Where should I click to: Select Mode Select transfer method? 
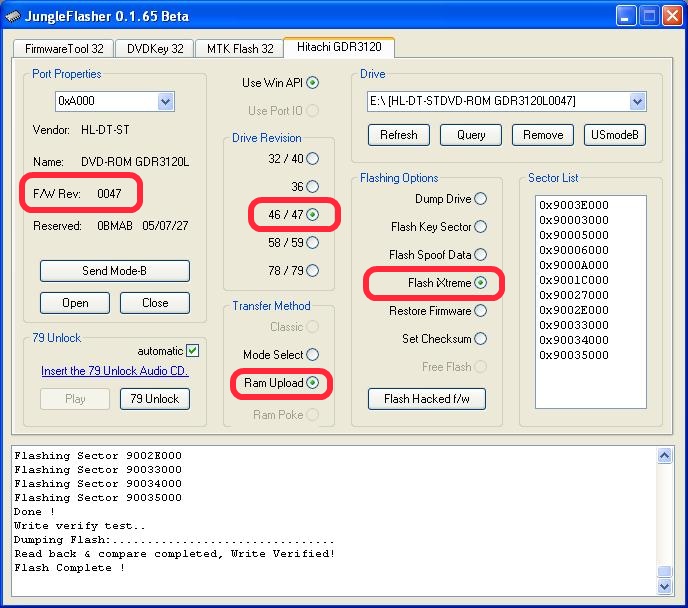312,354
